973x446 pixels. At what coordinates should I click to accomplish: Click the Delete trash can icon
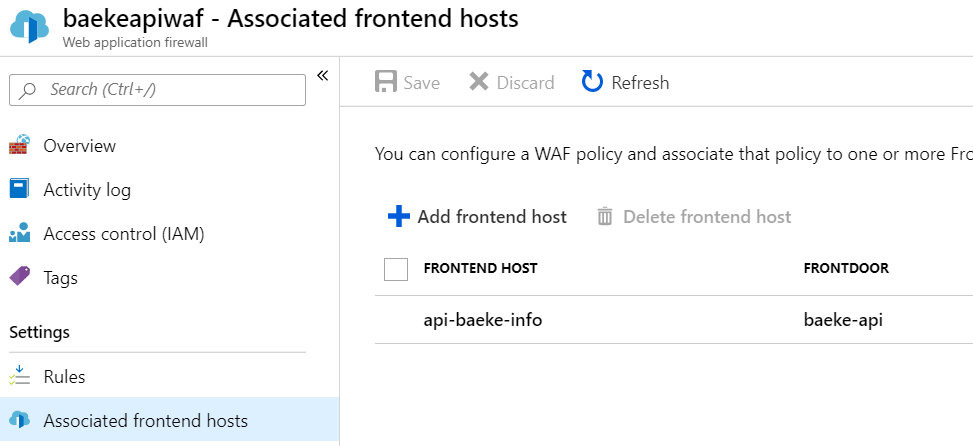(x=605, y=216)
